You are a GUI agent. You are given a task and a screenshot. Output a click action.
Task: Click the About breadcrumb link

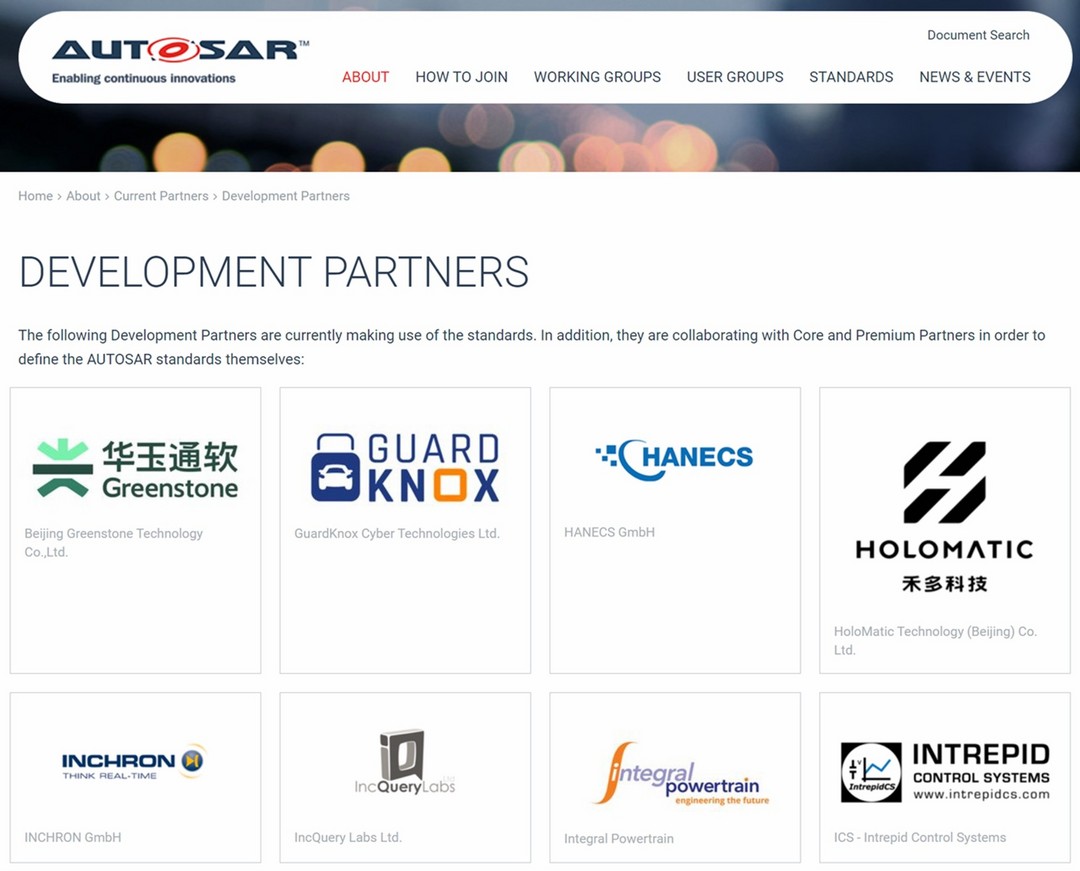pyautogui.click(x=83, y=196)
